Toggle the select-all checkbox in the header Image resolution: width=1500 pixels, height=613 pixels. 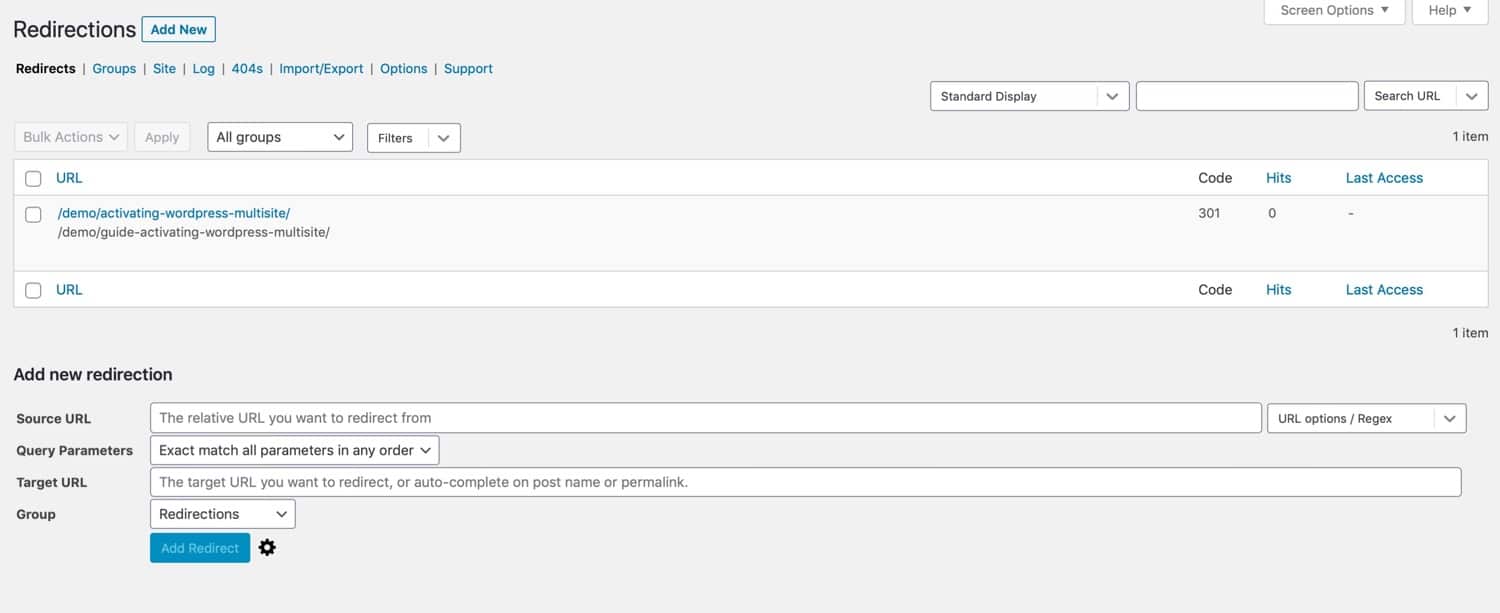(33, 177)
